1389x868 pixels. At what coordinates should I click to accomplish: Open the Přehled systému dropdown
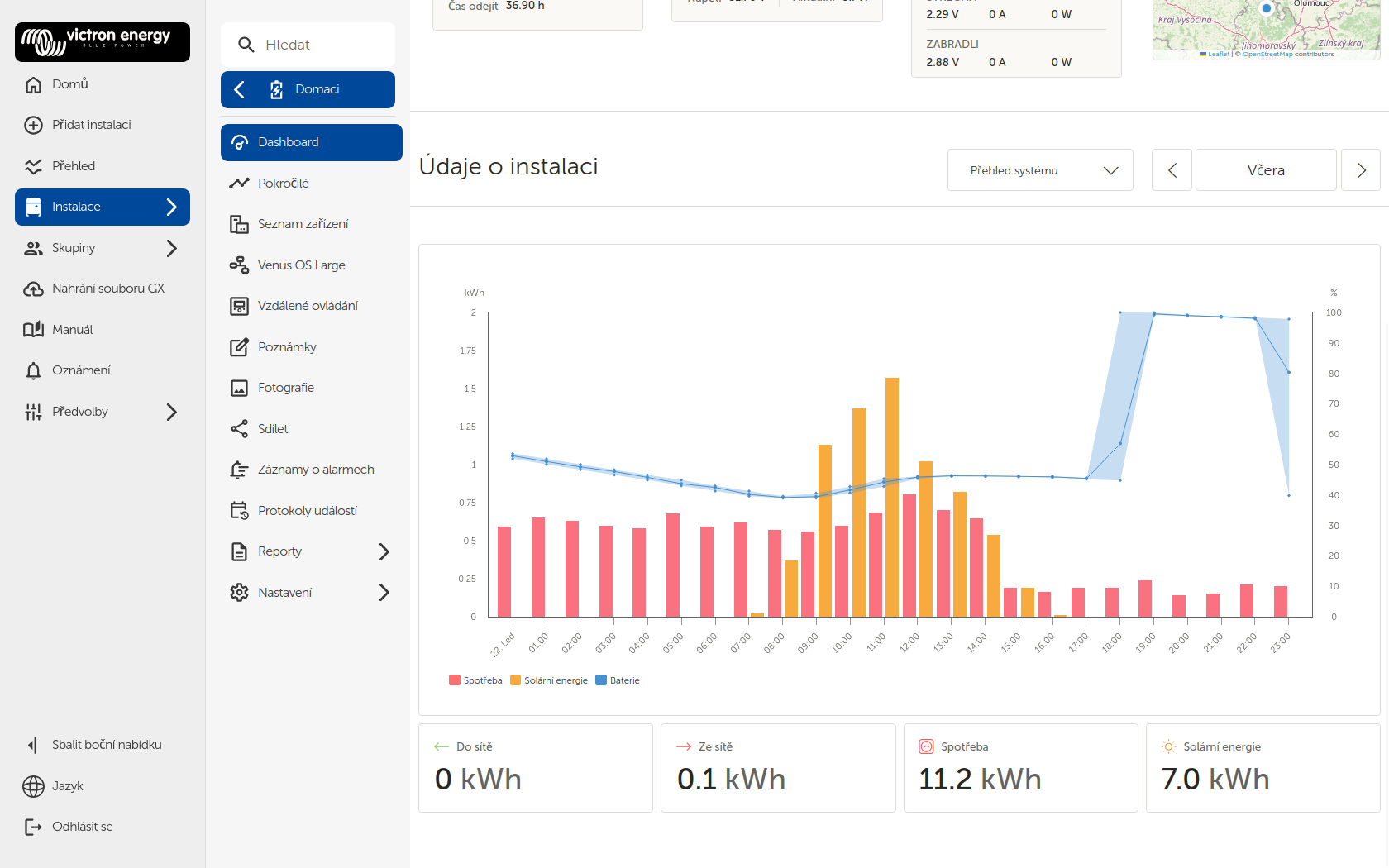(1039, 170)
